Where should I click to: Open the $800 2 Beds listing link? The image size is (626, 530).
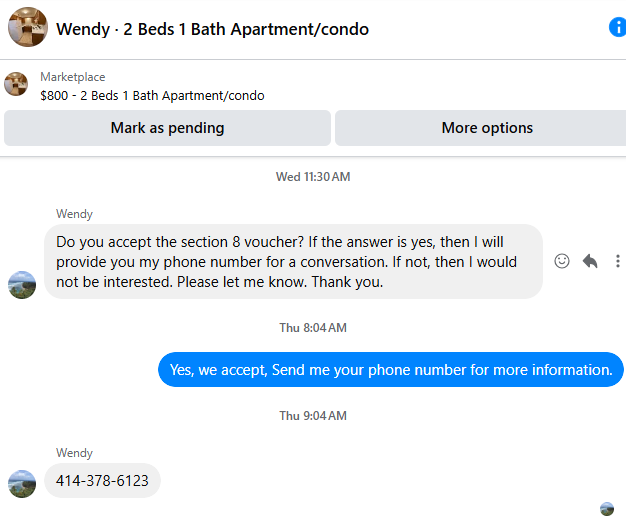[152, 96]
